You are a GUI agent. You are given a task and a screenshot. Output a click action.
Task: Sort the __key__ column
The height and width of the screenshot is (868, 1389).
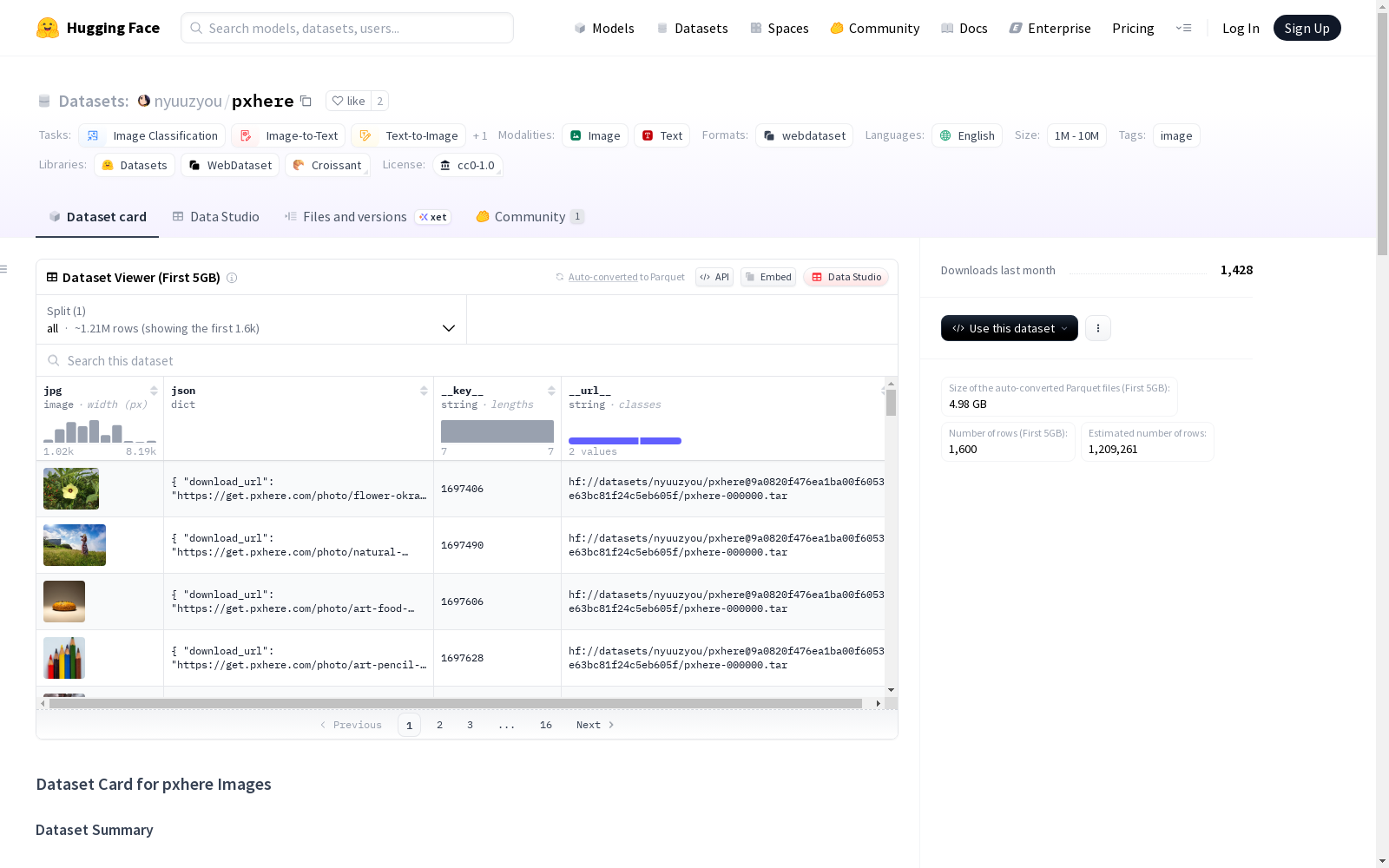[x=551, y=391]
